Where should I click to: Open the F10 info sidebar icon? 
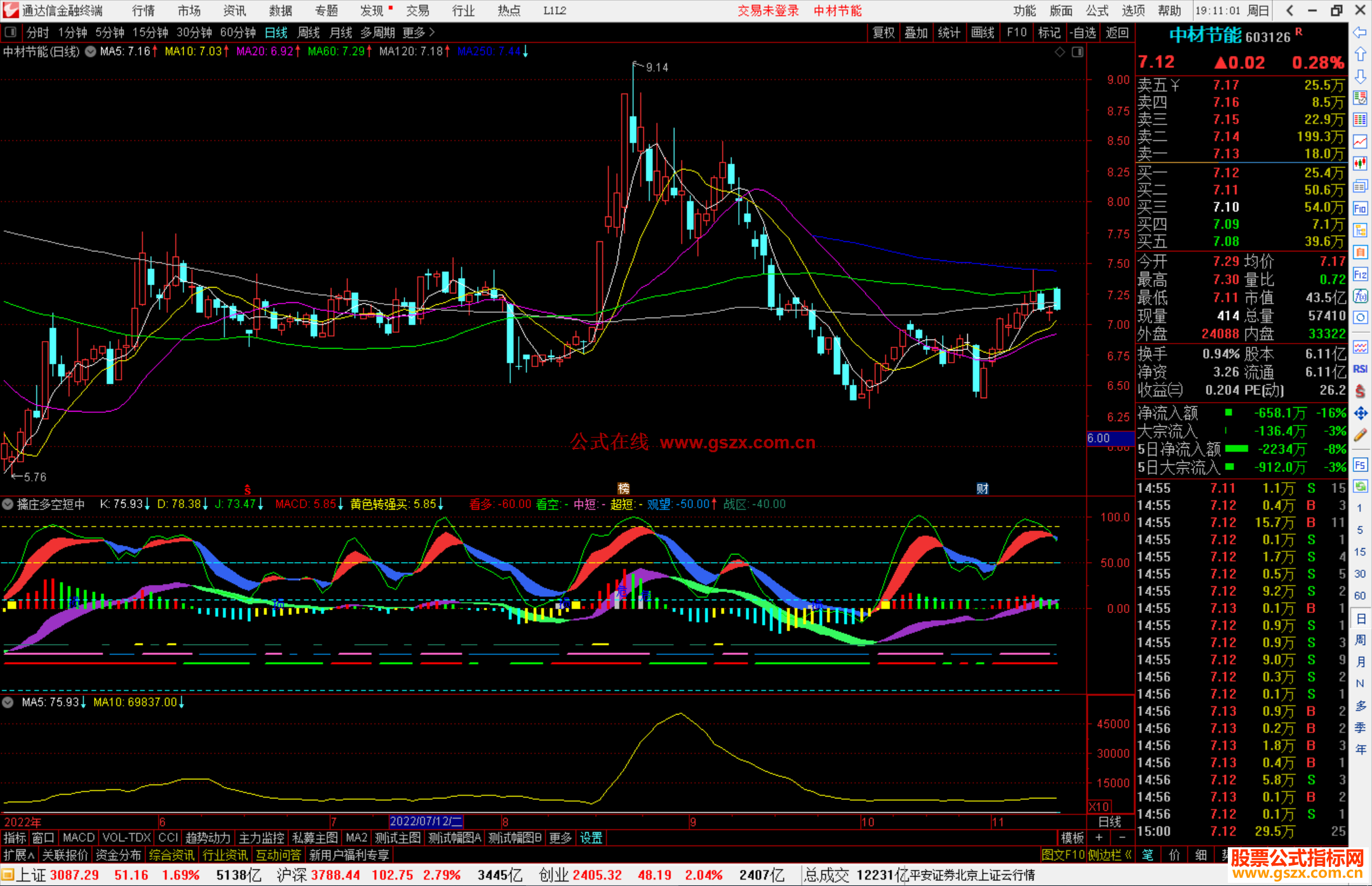point(1360,208)
